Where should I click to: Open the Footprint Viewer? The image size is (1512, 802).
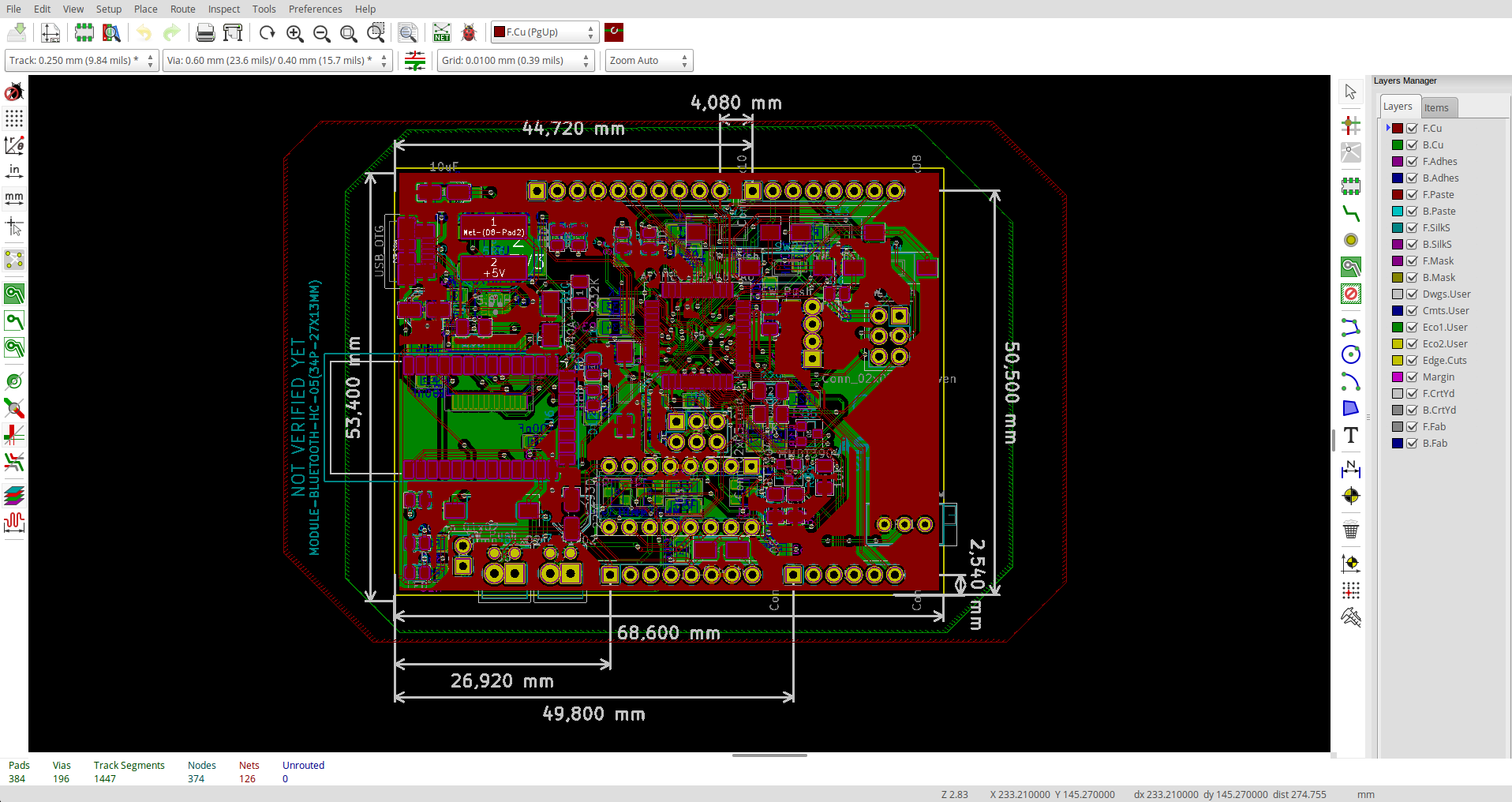tap(111, 32)
